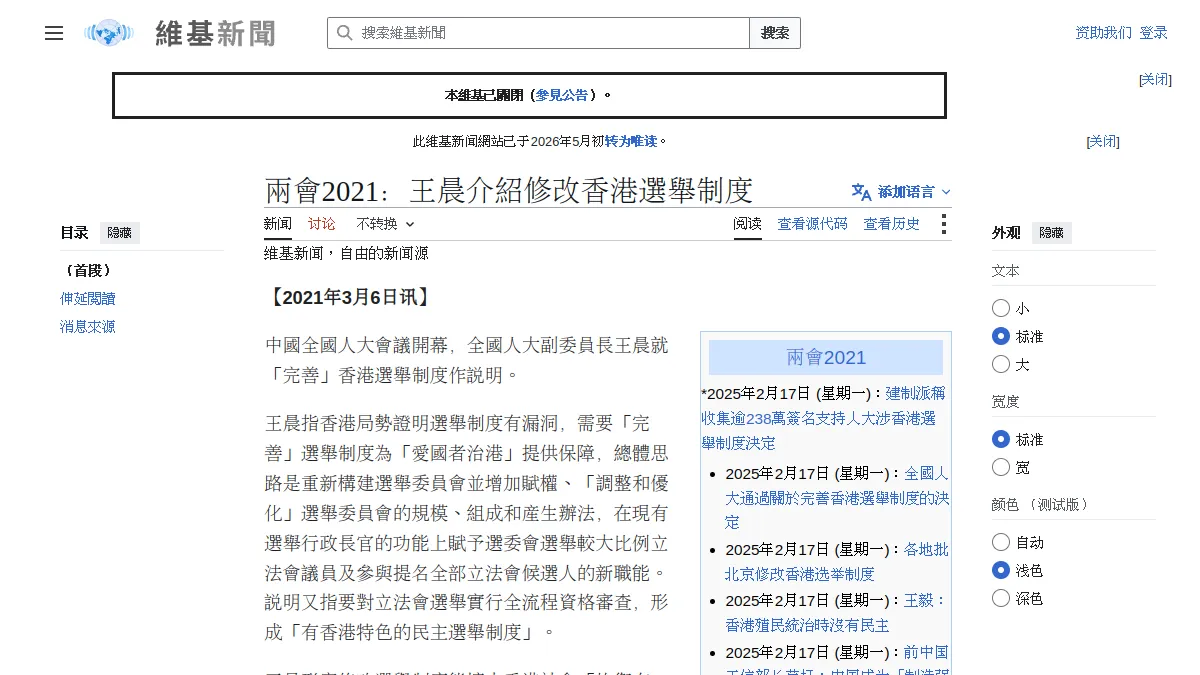
Task: Open the vertical three-dot more menu
Action: point(943,224)
